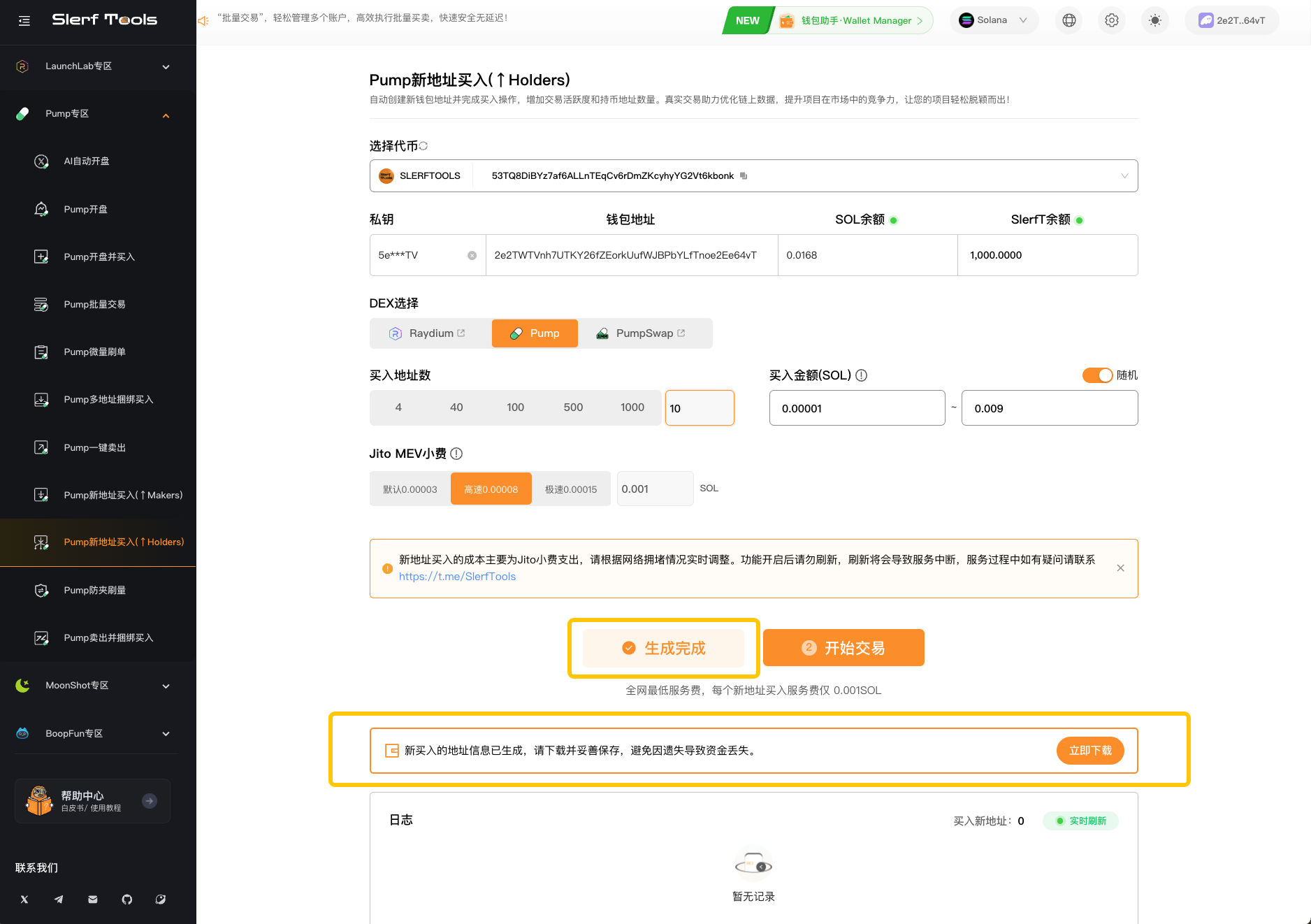1311x924 pixels.
Task: Click the Pump新地址买入(↑Holders) icon
Action: (41, 542)
